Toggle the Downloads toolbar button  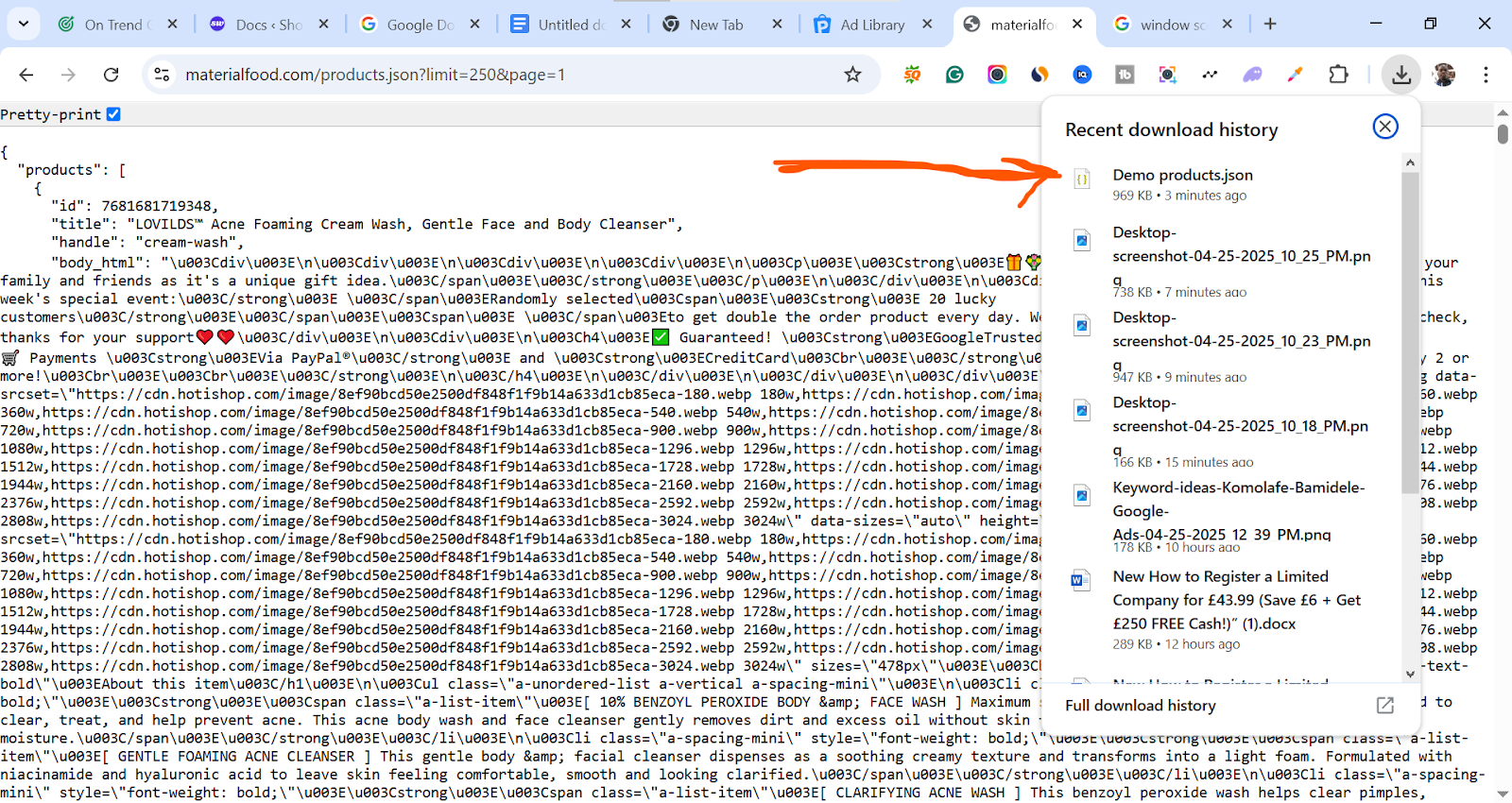1401,75
